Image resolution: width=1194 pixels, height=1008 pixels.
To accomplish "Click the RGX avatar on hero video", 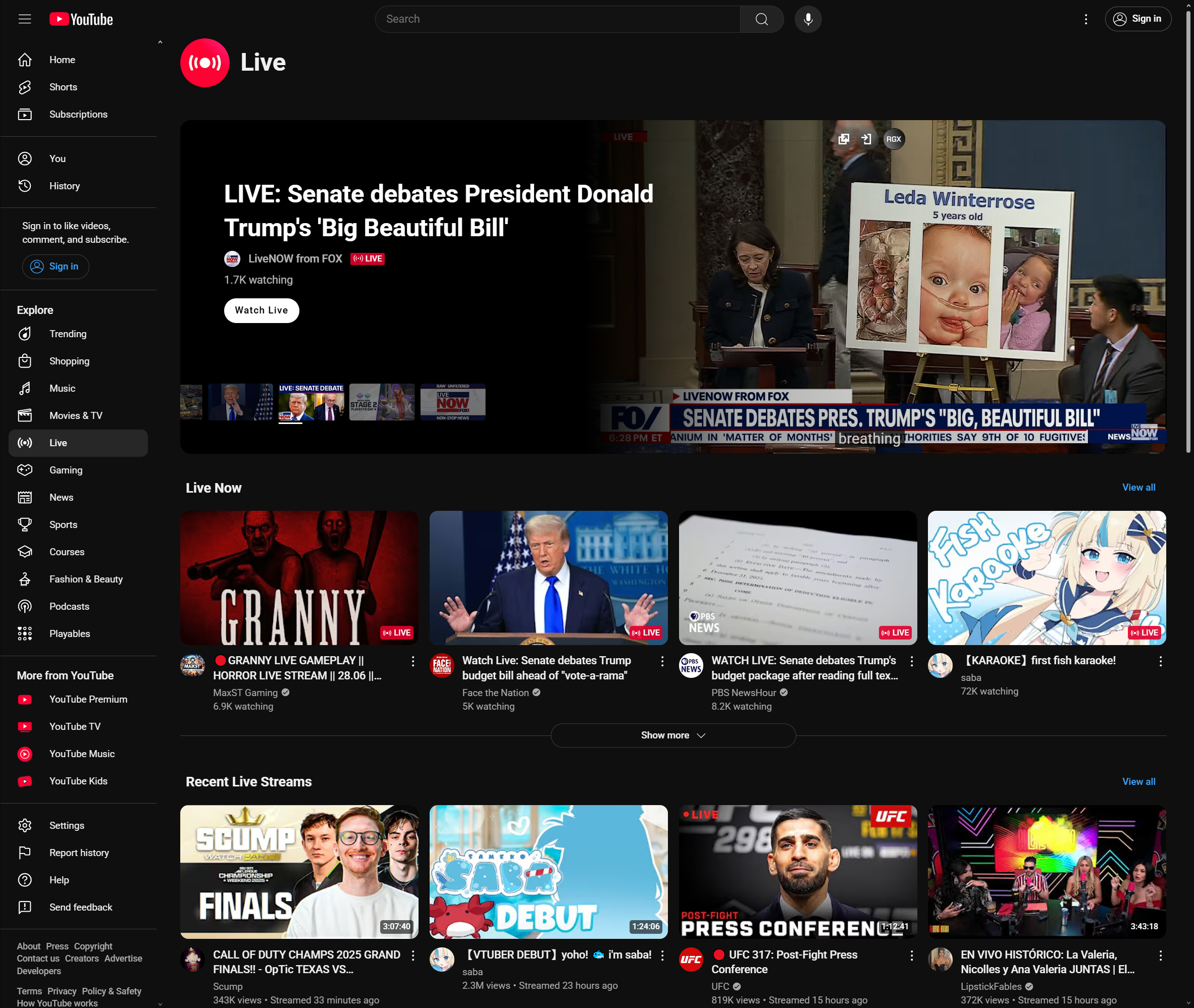I will click(894, 139).
